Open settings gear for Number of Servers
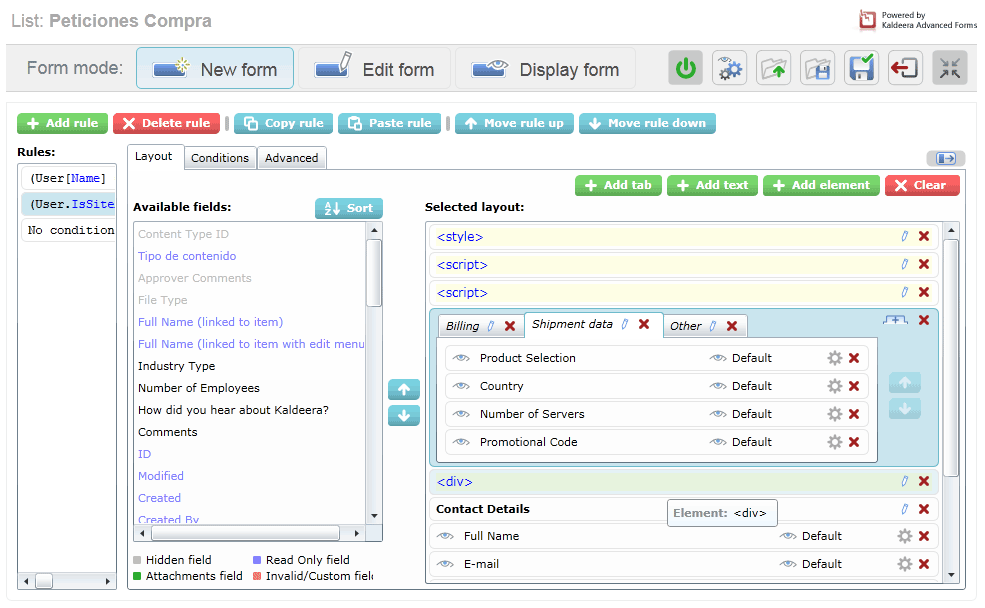The image size is (985, 608). click(x=835, y=414)
